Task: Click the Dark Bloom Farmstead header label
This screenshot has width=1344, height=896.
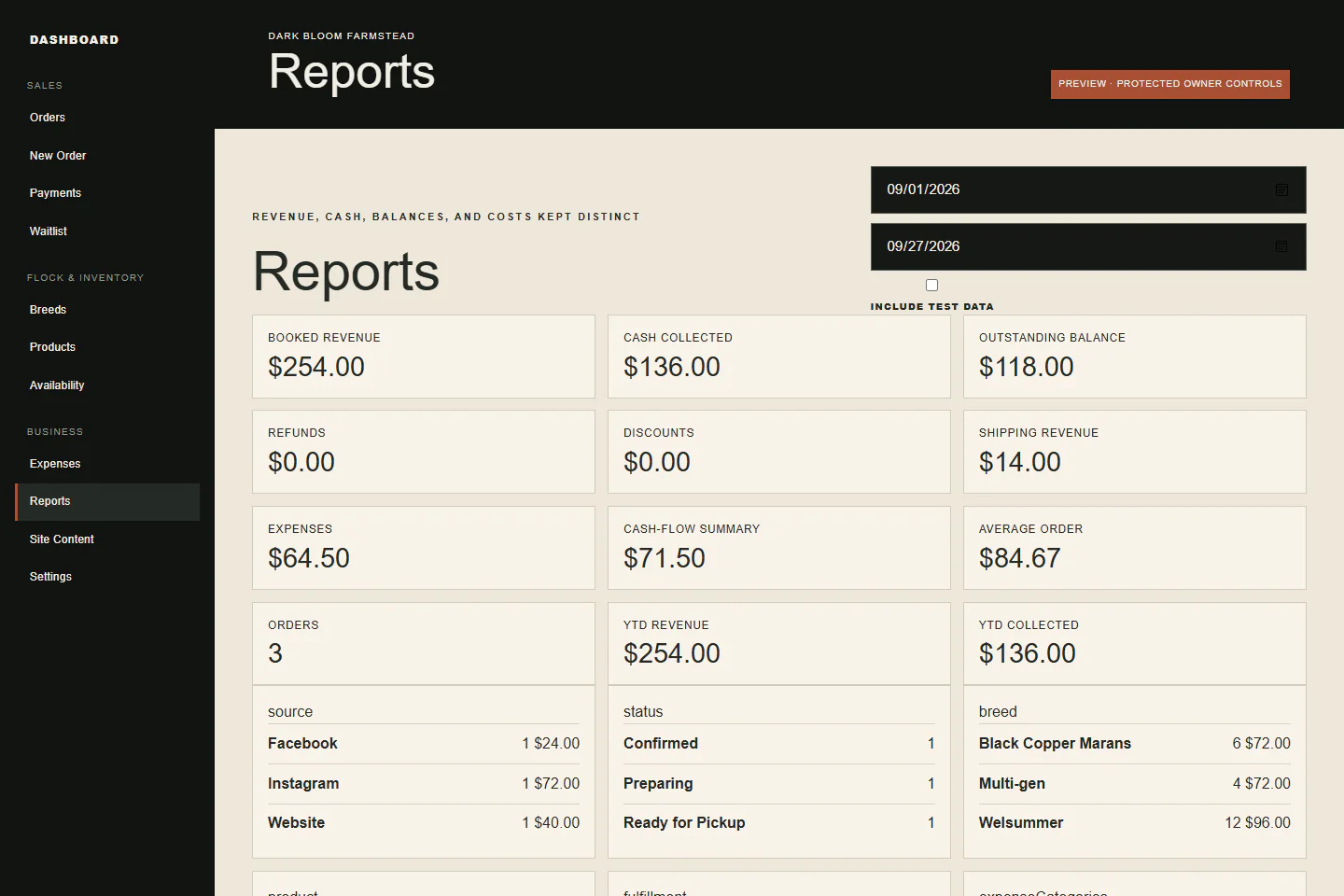Action: click(342, 36)
